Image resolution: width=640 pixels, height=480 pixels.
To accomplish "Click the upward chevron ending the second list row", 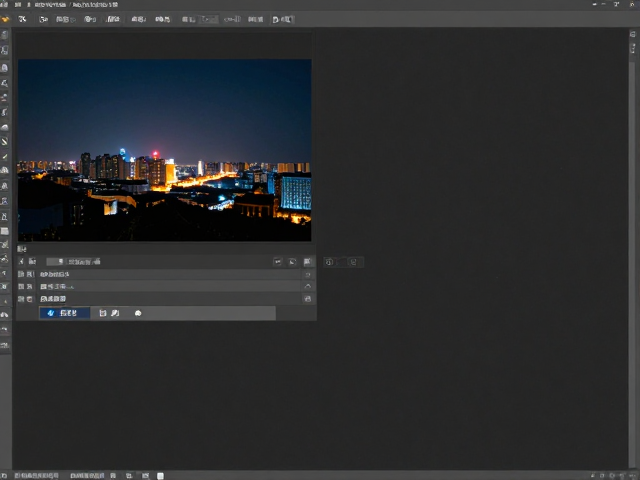I will [x=308, y=286].
